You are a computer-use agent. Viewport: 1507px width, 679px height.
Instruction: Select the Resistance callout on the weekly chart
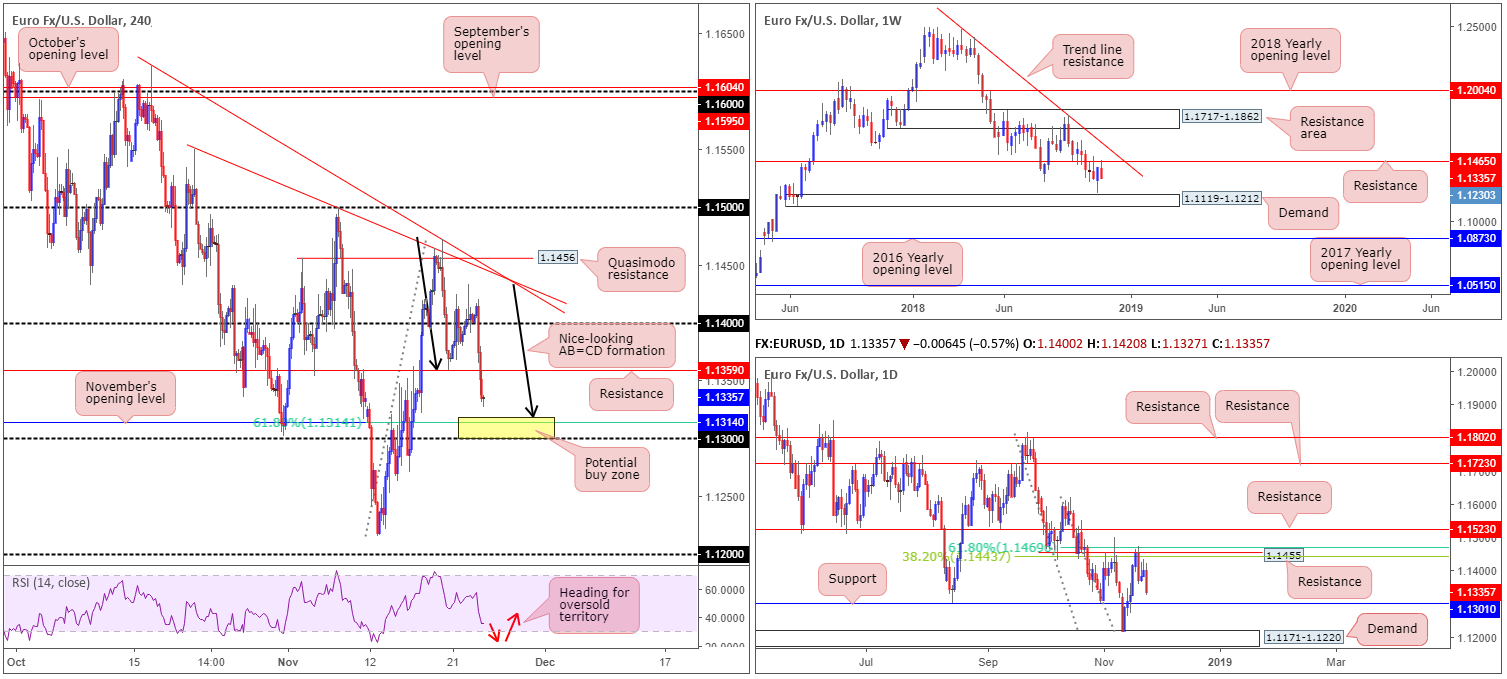1385,185
